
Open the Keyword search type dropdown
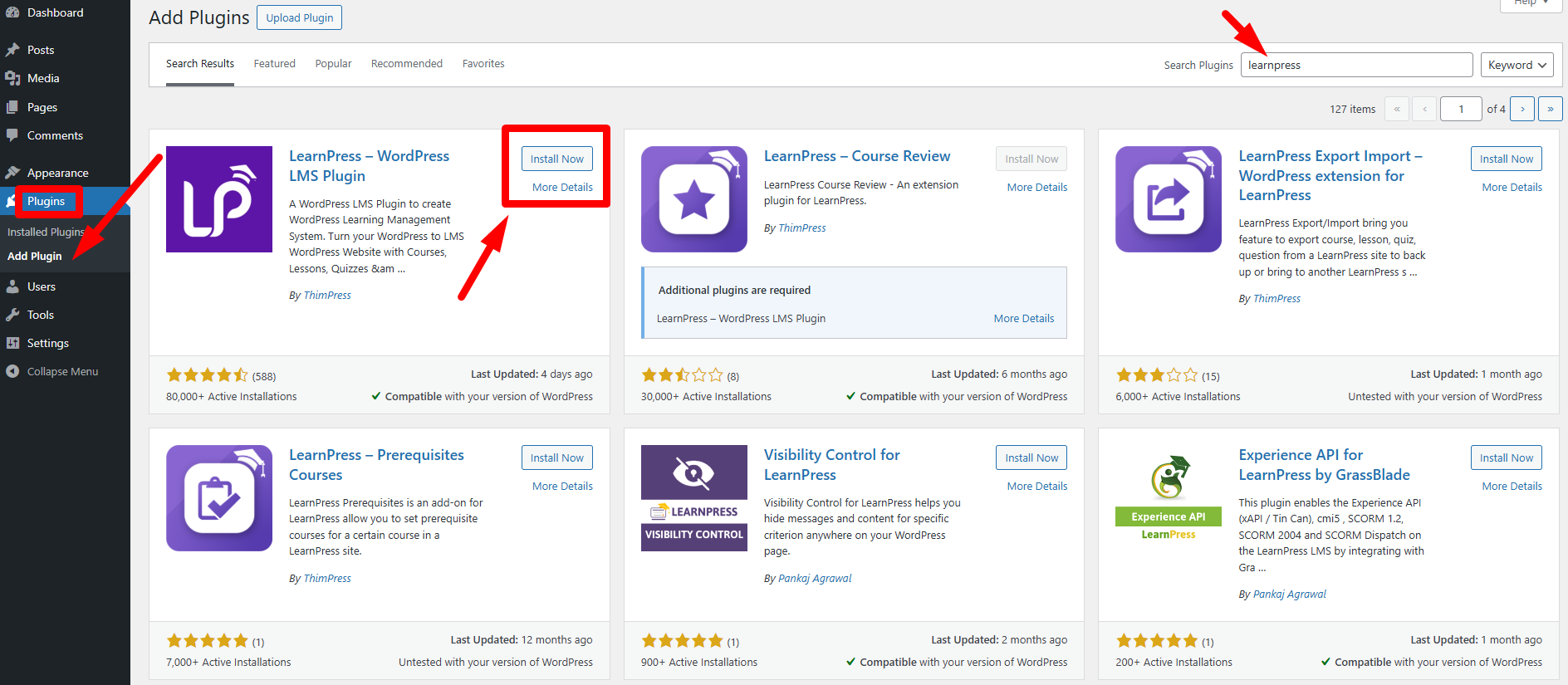click(x=1517, y=65)
